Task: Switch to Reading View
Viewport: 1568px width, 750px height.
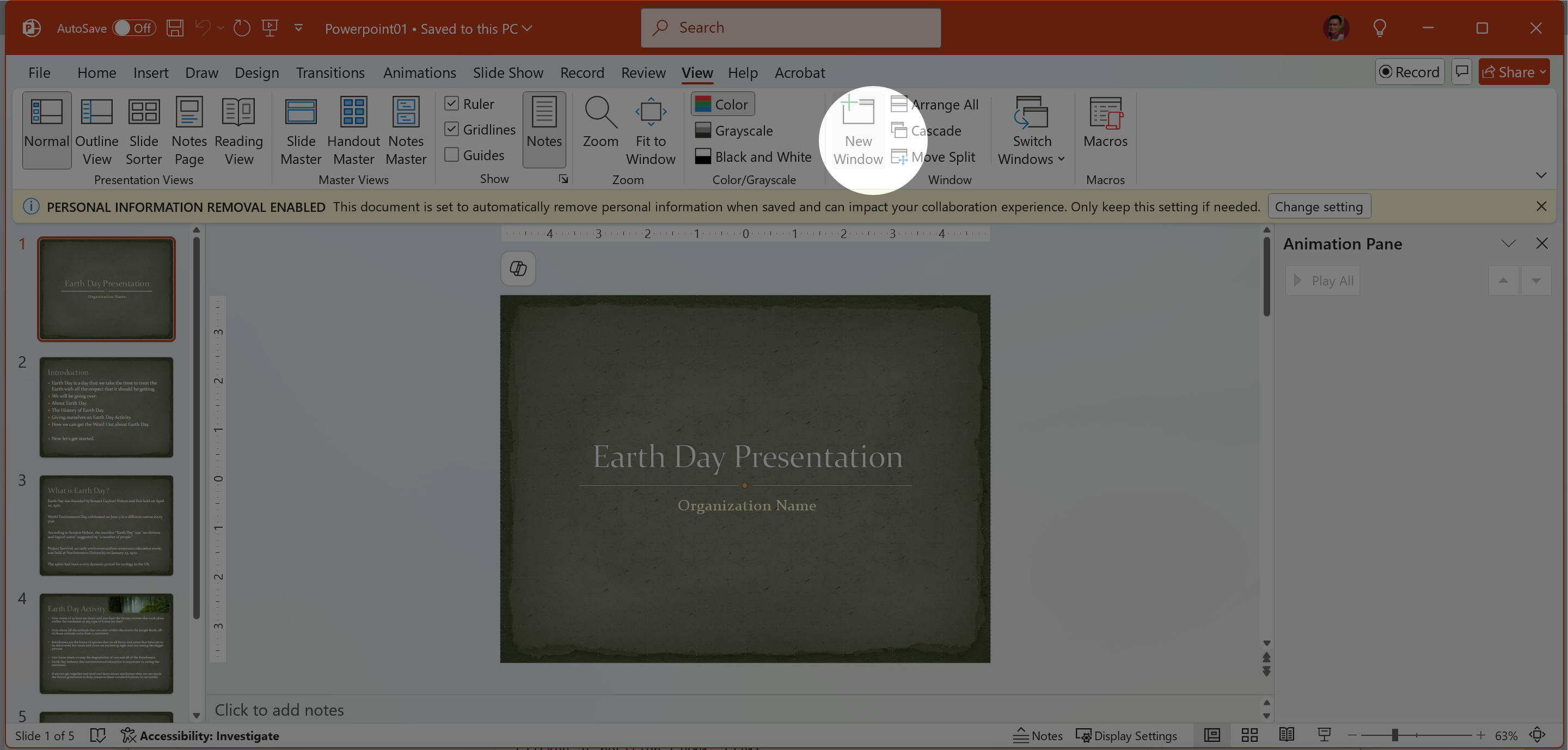Action: pyautogui.click(x=238, y=130)
